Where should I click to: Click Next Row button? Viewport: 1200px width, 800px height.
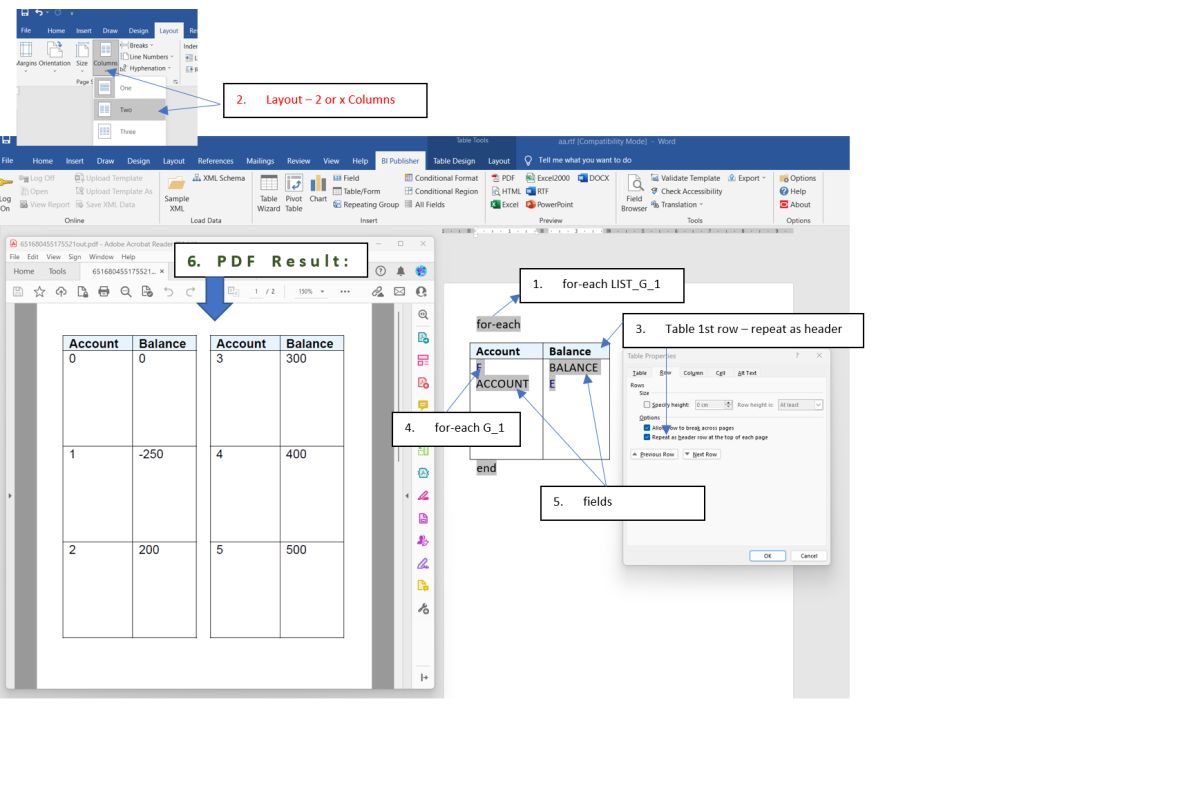point(701,454)
